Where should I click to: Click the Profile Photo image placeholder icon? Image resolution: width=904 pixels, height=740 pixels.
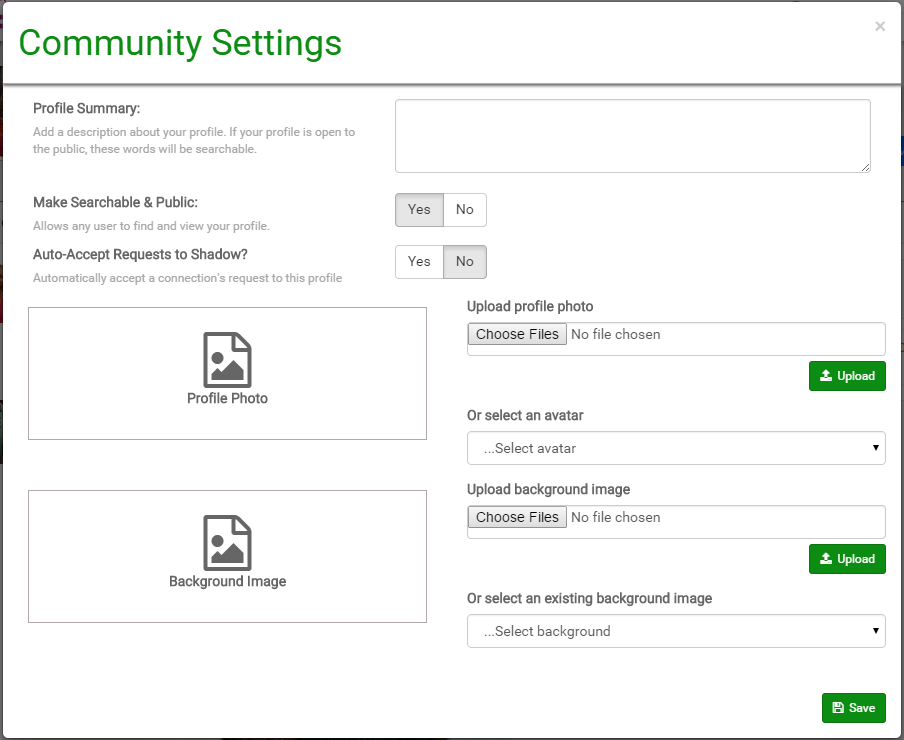[227, 359]
